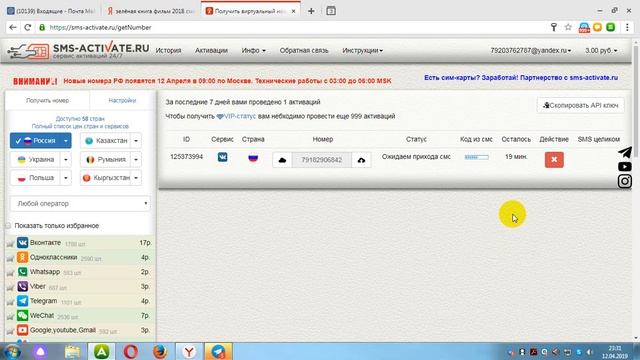This screenshot has width=640, height=360.
Task: Select the Казахстан country button
Action: (105, 141)
